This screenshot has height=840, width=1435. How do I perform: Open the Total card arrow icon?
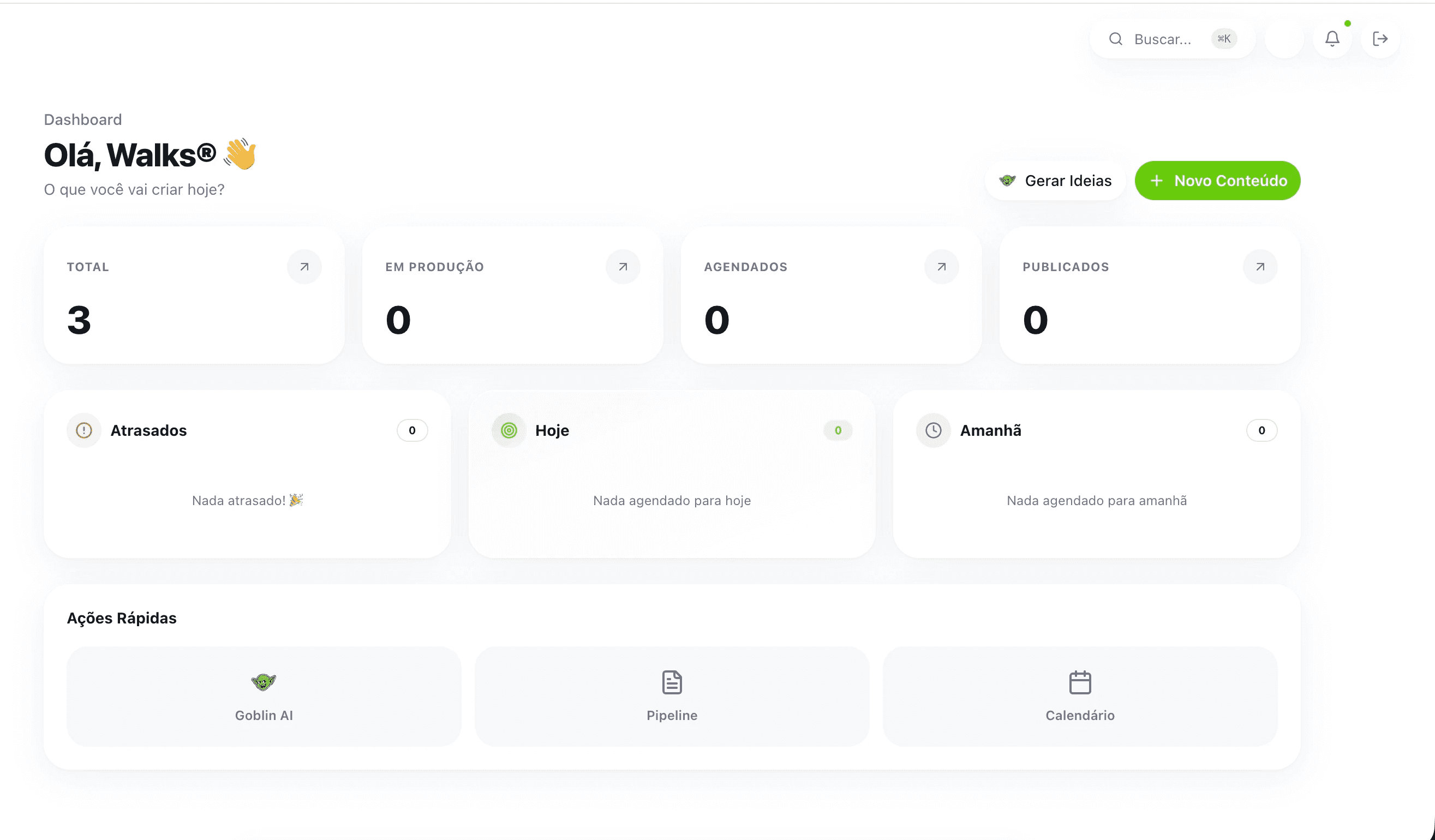[x=304, y=267]
